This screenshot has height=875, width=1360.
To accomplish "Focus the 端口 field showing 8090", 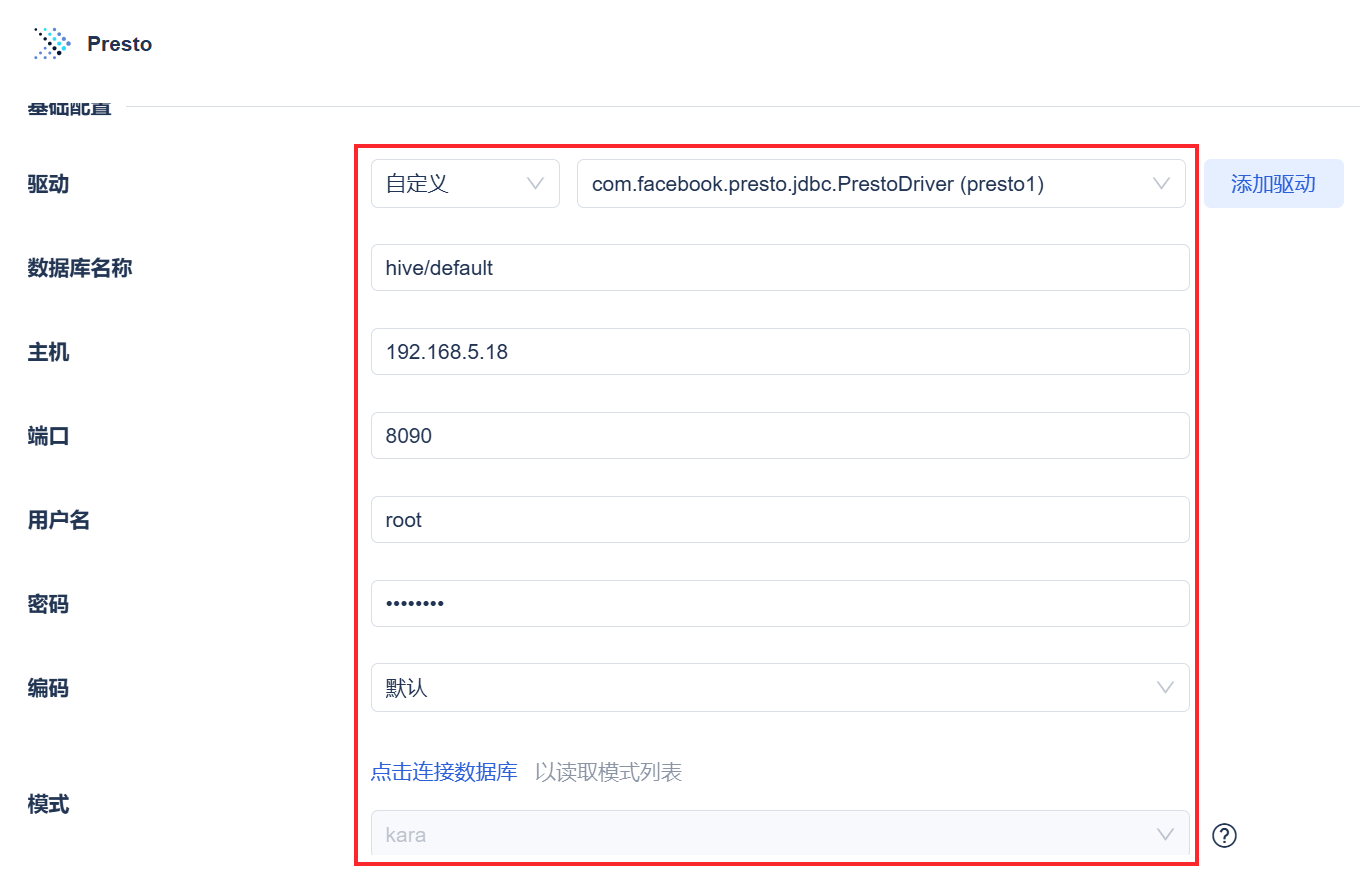I will pos(780,436).
